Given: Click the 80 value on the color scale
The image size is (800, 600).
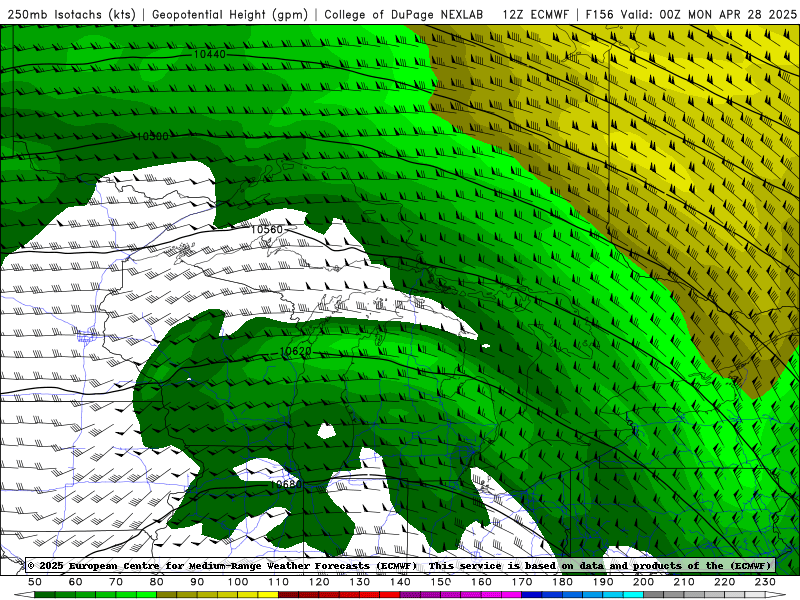Looking at the screenshot, I should coord(156,582).
